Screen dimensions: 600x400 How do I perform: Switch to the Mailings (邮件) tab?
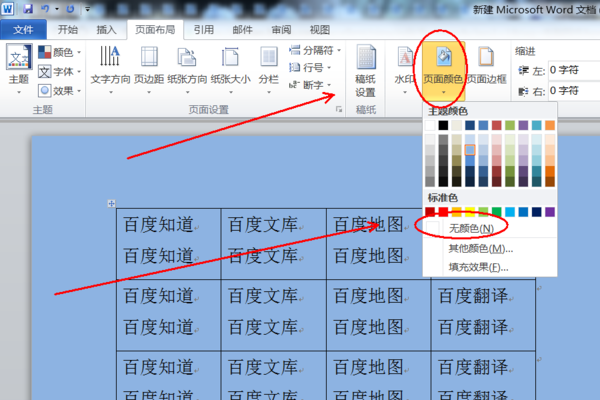pos(242,29)
